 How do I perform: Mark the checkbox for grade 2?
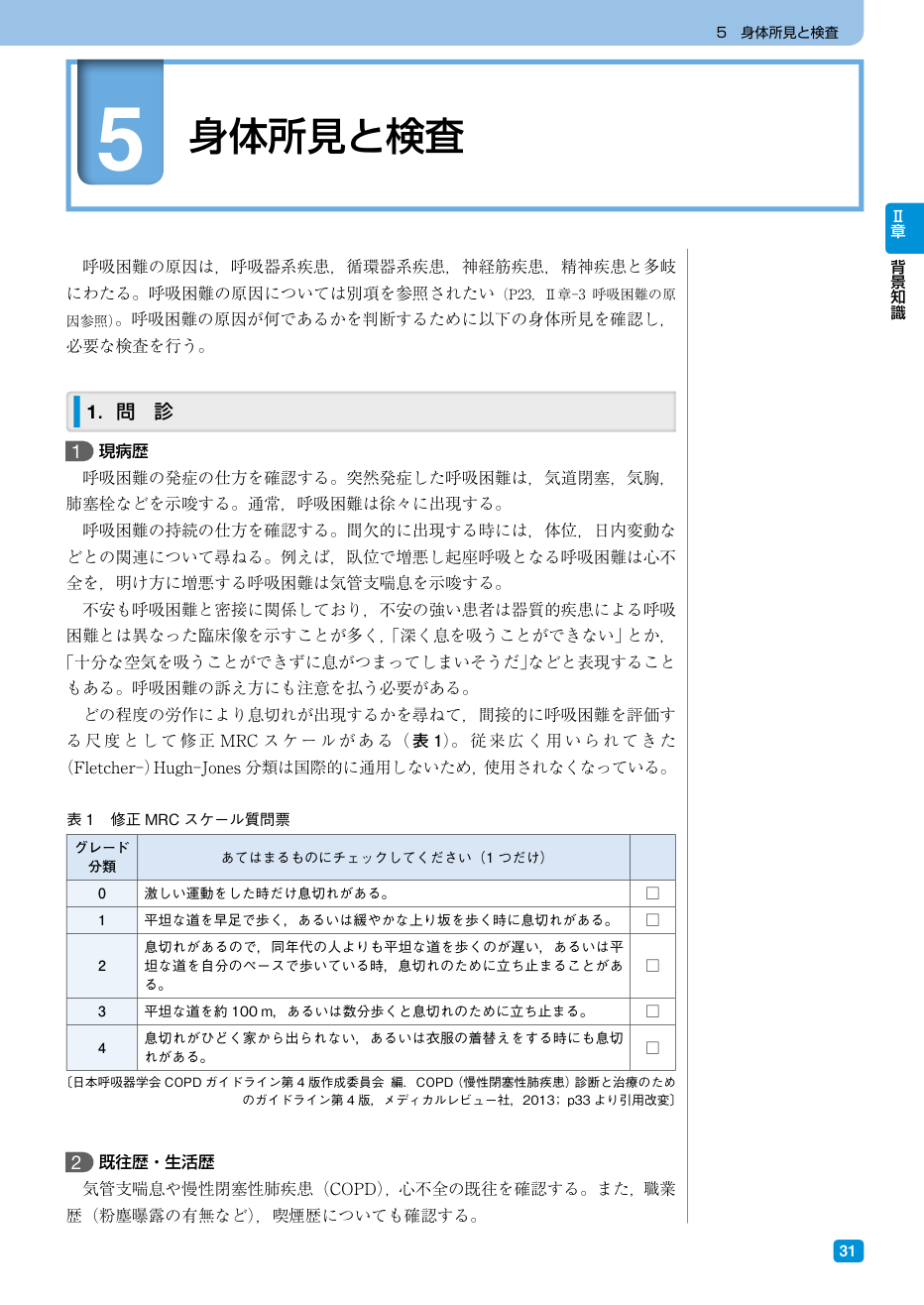[x=652, y=965]
